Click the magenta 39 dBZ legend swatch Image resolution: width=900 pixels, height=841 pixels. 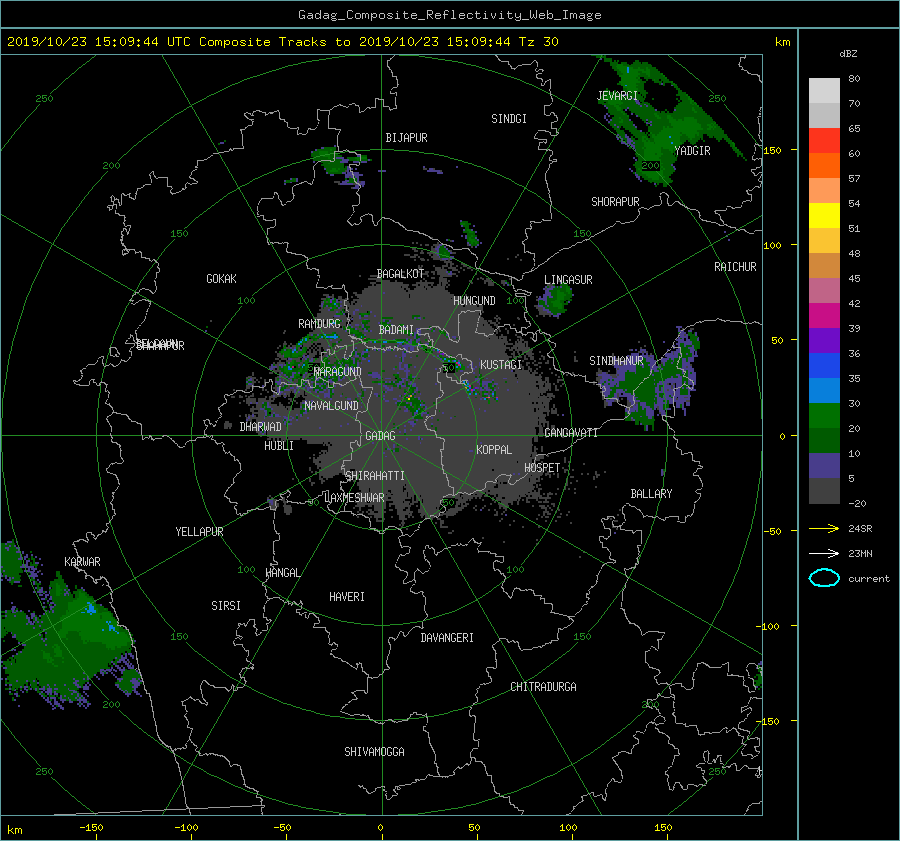(824, 315)
